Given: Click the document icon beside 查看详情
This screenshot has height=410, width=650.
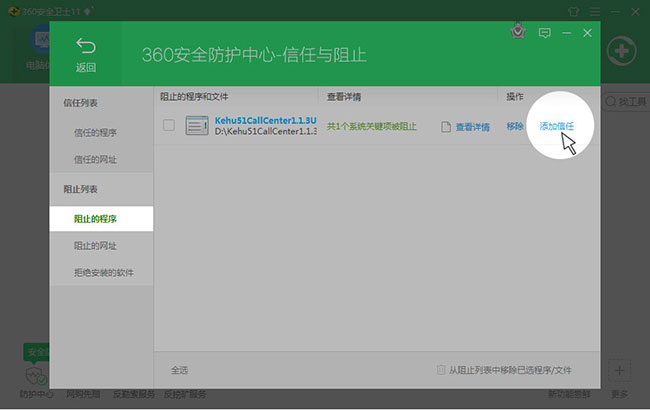Looking at the screenshot, I should pyautogui.click(x=446, y=126).
